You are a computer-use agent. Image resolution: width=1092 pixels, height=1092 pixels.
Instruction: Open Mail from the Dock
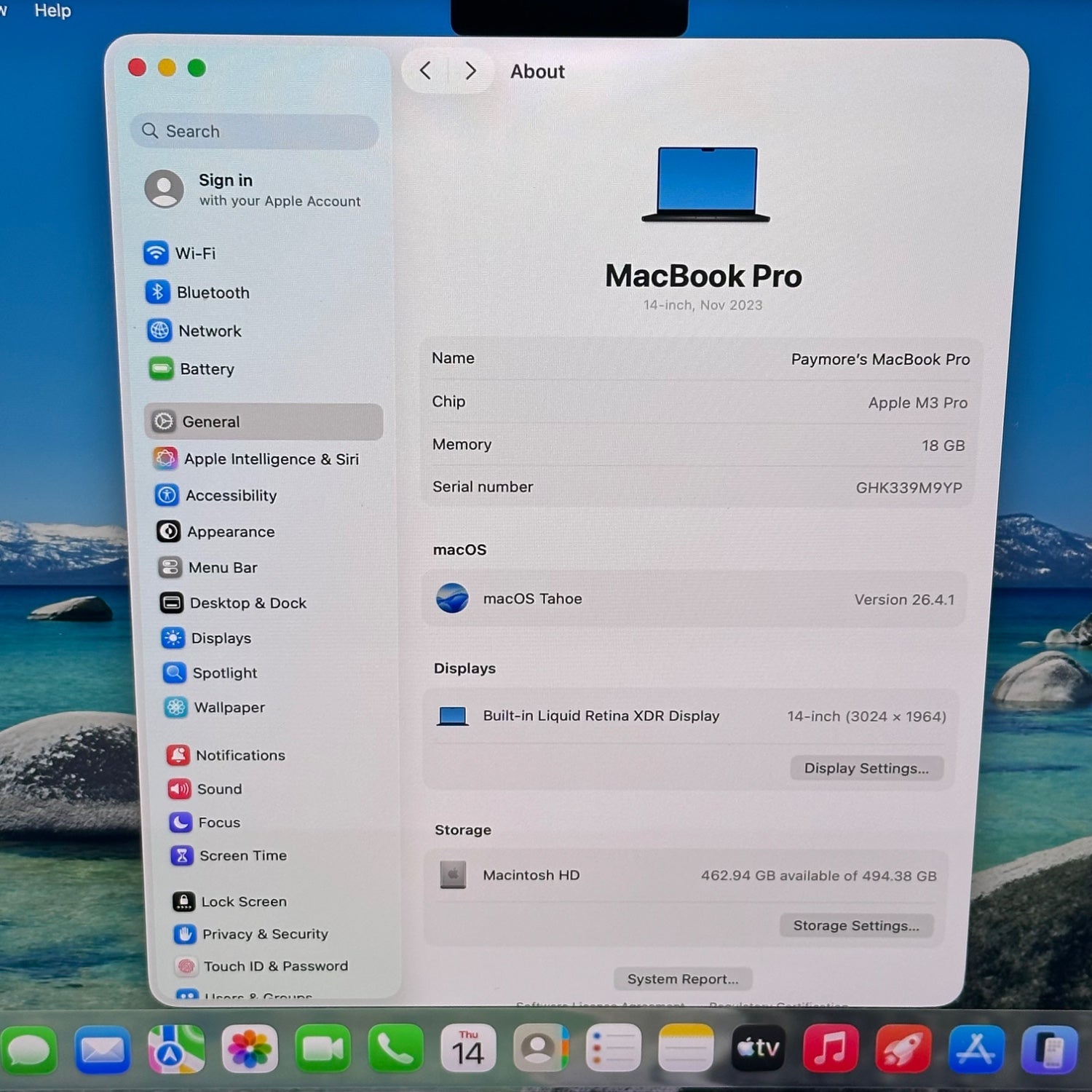coord(103,1049)
